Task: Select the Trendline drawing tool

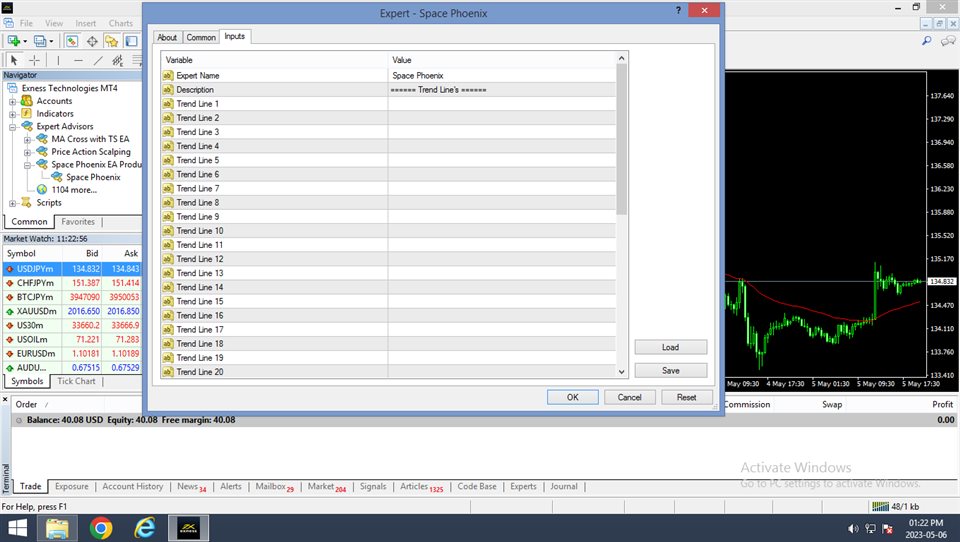Action: [x=98, y=60]
